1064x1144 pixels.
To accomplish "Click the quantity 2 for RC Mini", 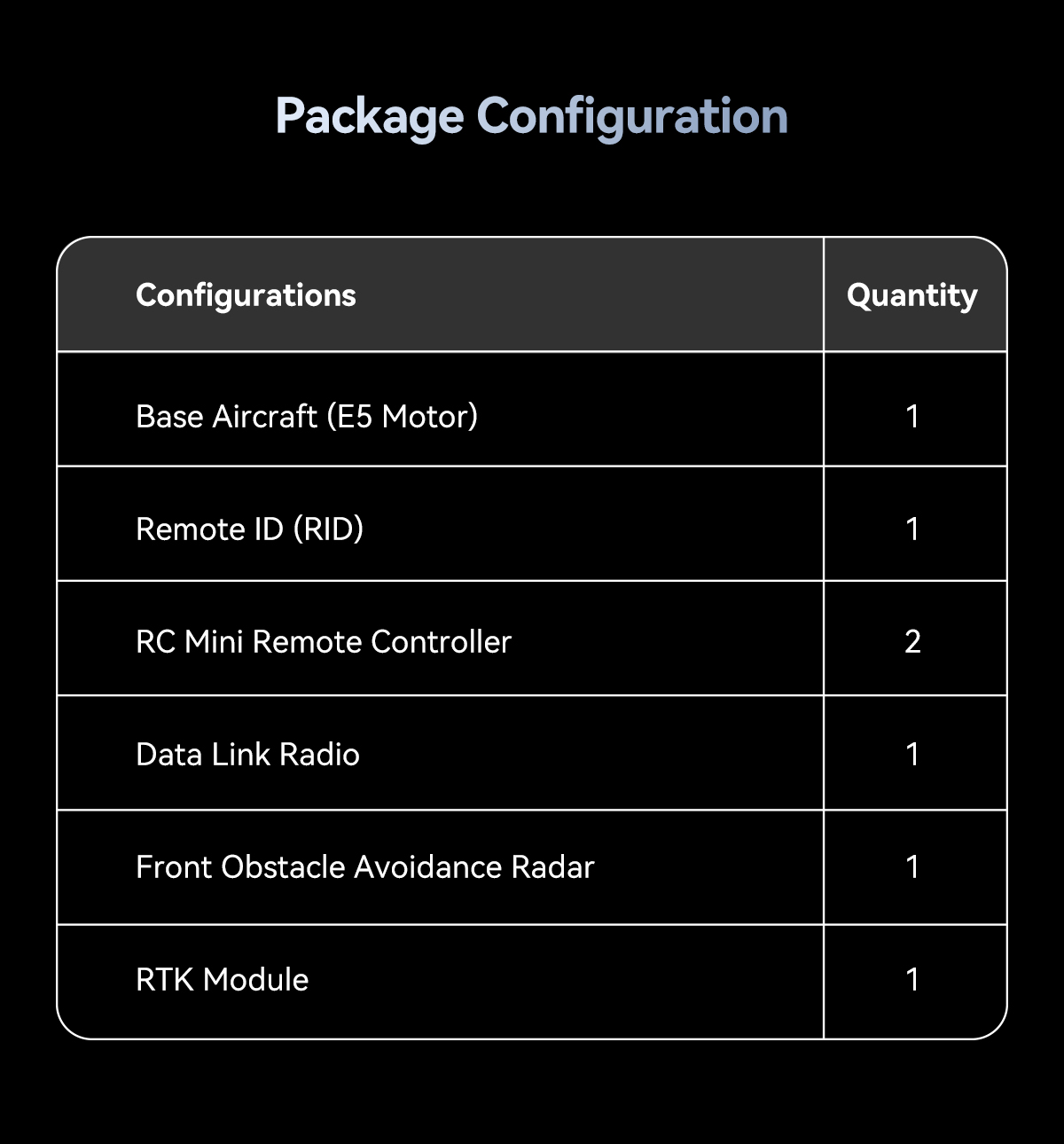I will [x=912, y=642].
